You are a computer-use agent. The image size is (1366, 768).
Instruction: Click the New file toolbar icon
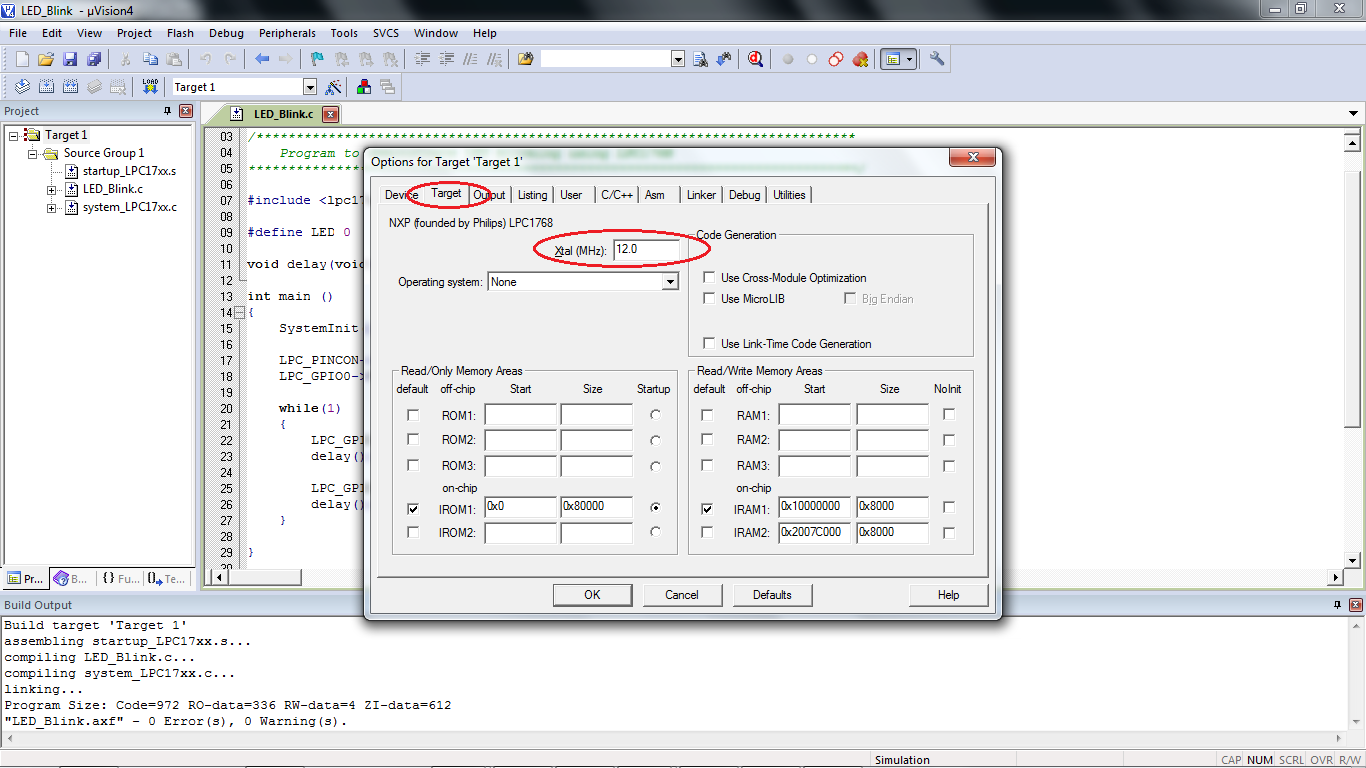pos(22,59)
